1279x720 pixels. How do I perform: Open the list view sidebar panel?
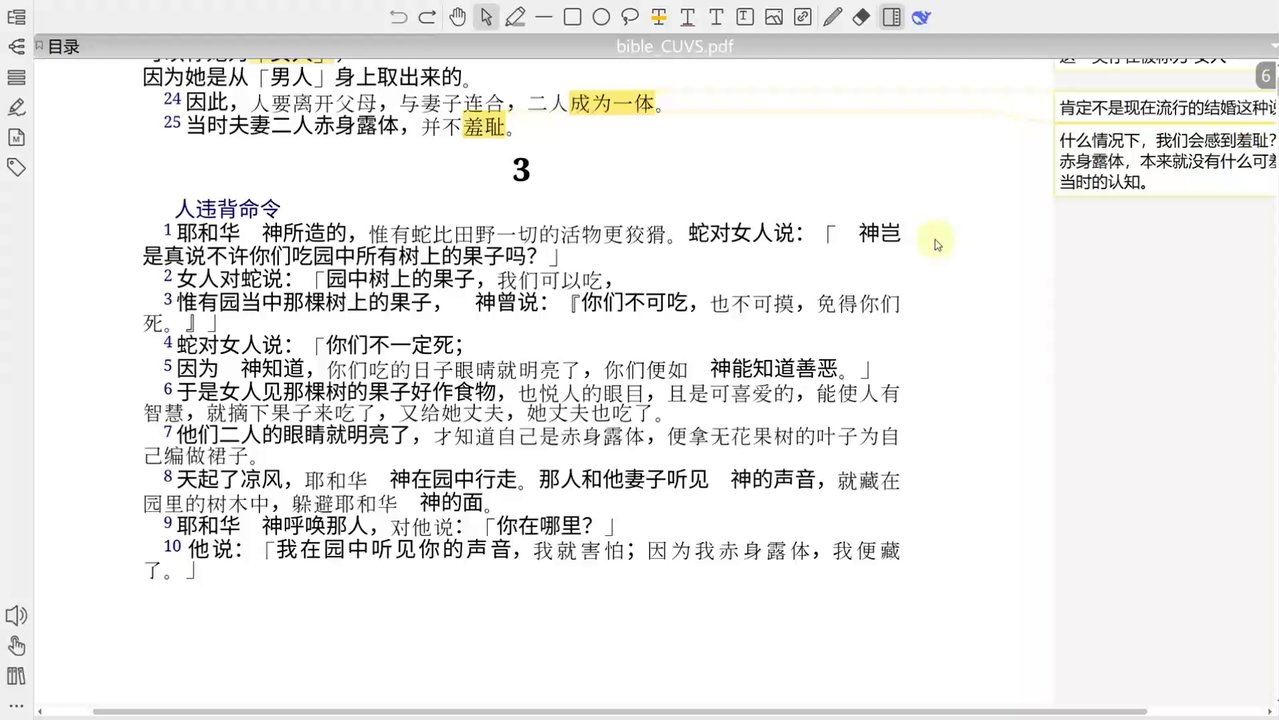click(x=16, y=77)
